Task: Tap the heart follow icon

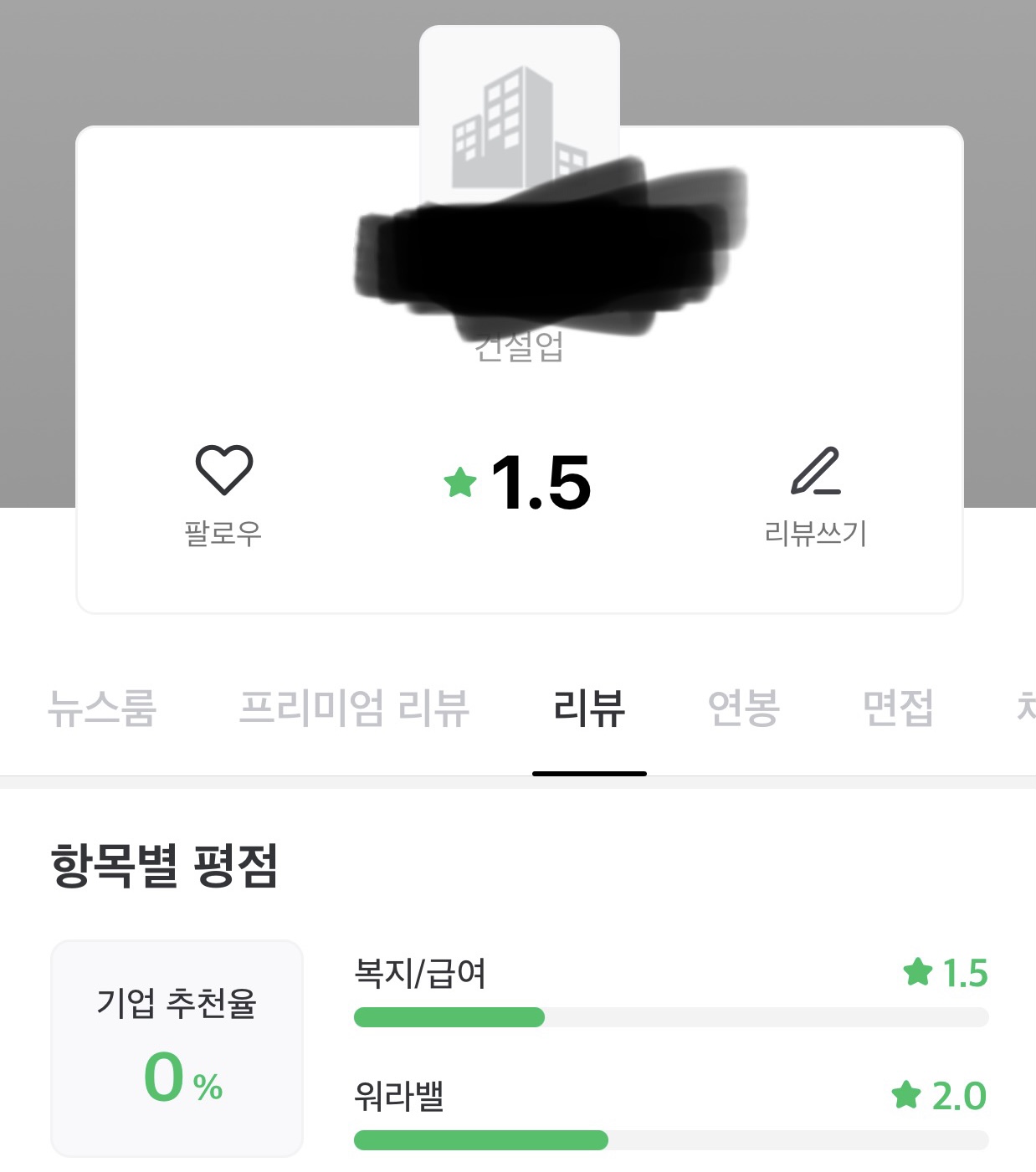Action: click(x=223, y=469)
